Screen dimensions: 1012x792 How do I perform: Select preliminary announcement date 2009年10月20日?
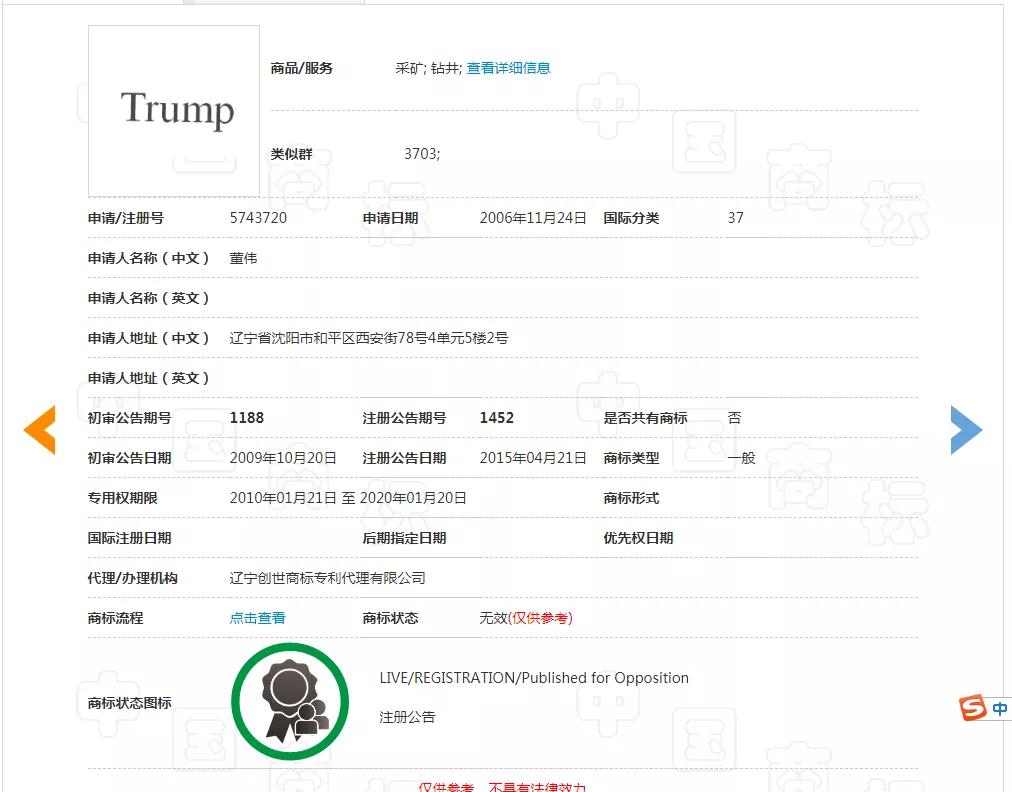pos(283,458)
